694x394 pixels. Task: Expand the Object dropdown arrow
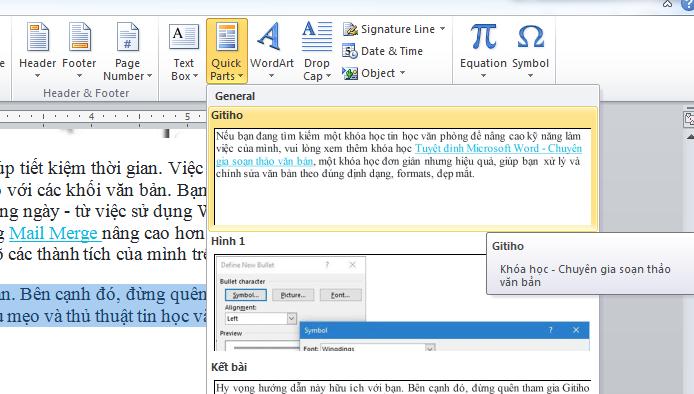402,73
